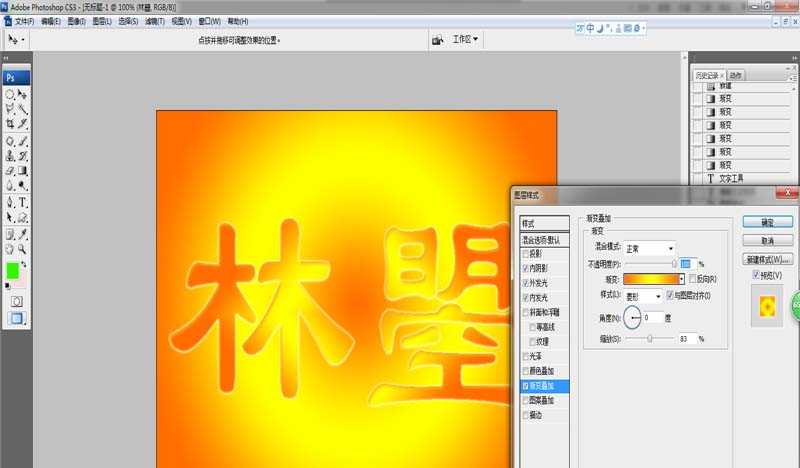
Task: Click the 新建样式 New Style button
Action: point(768,259)
